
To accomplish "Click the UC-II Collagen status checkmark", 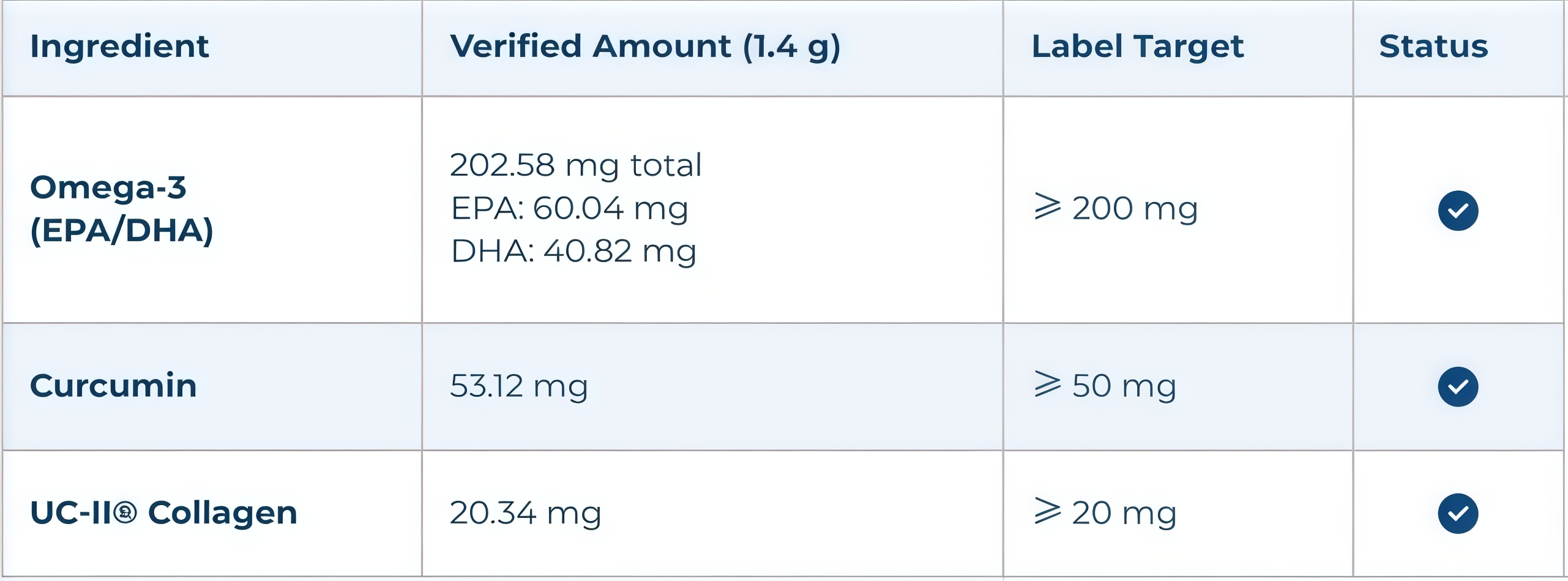I will click(1458, 514).
